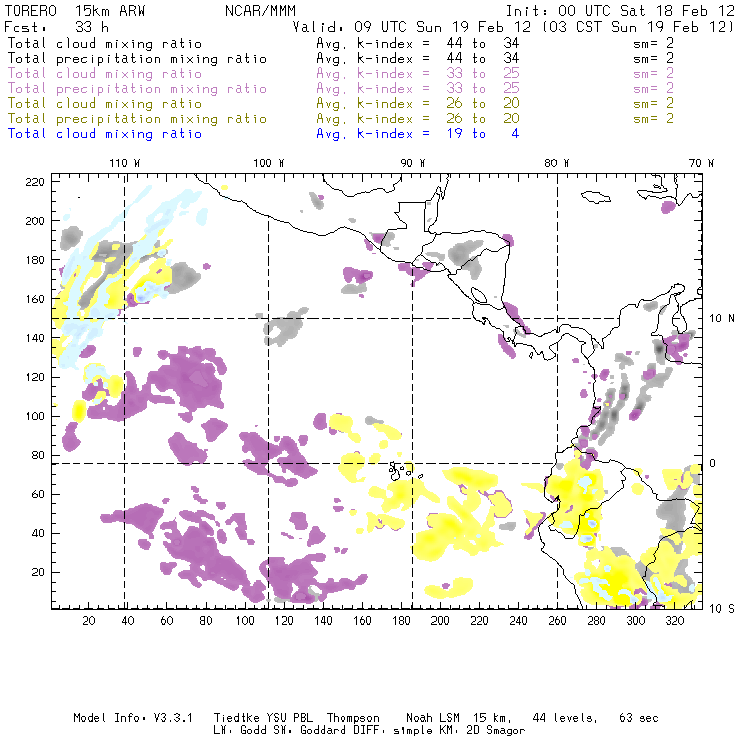Select the '63 sec' timestep text
Screen dimensions: 740x740
coord(639,718)
